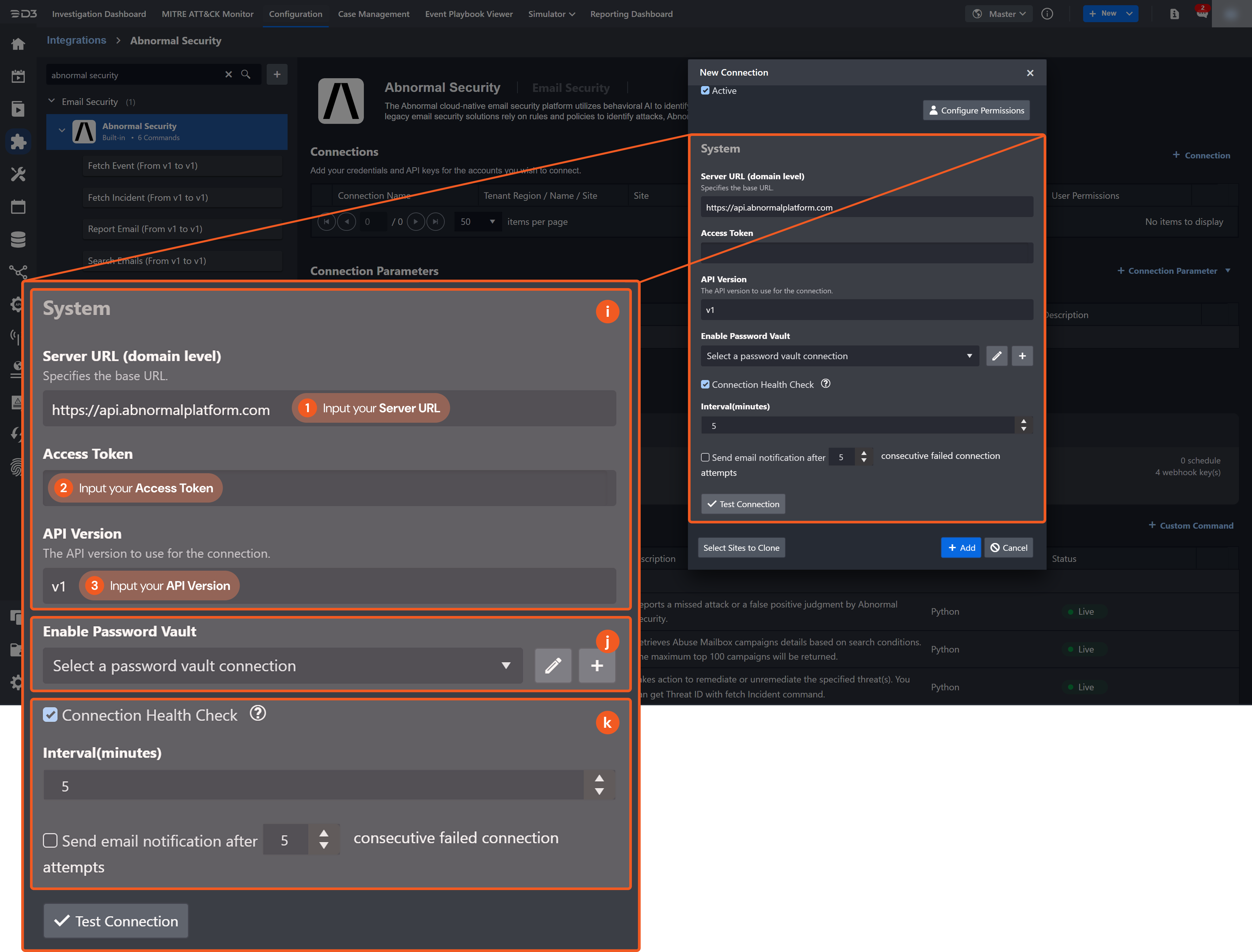Click the Configure Permissions button
Screen dimensions: 1252x952
(x=976, y=110)
